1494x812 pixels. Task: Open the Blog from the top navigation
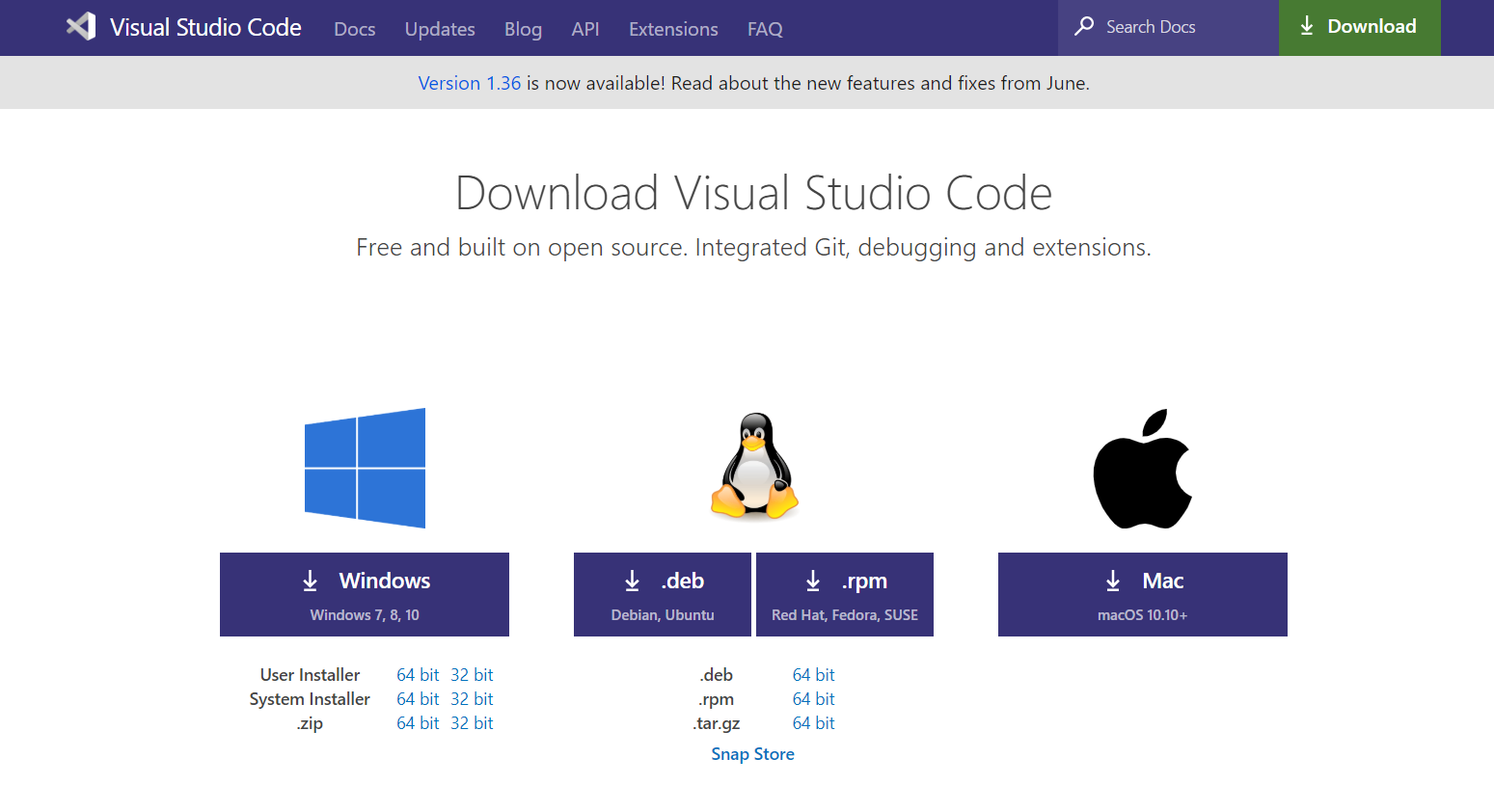(x=523, y=29)
